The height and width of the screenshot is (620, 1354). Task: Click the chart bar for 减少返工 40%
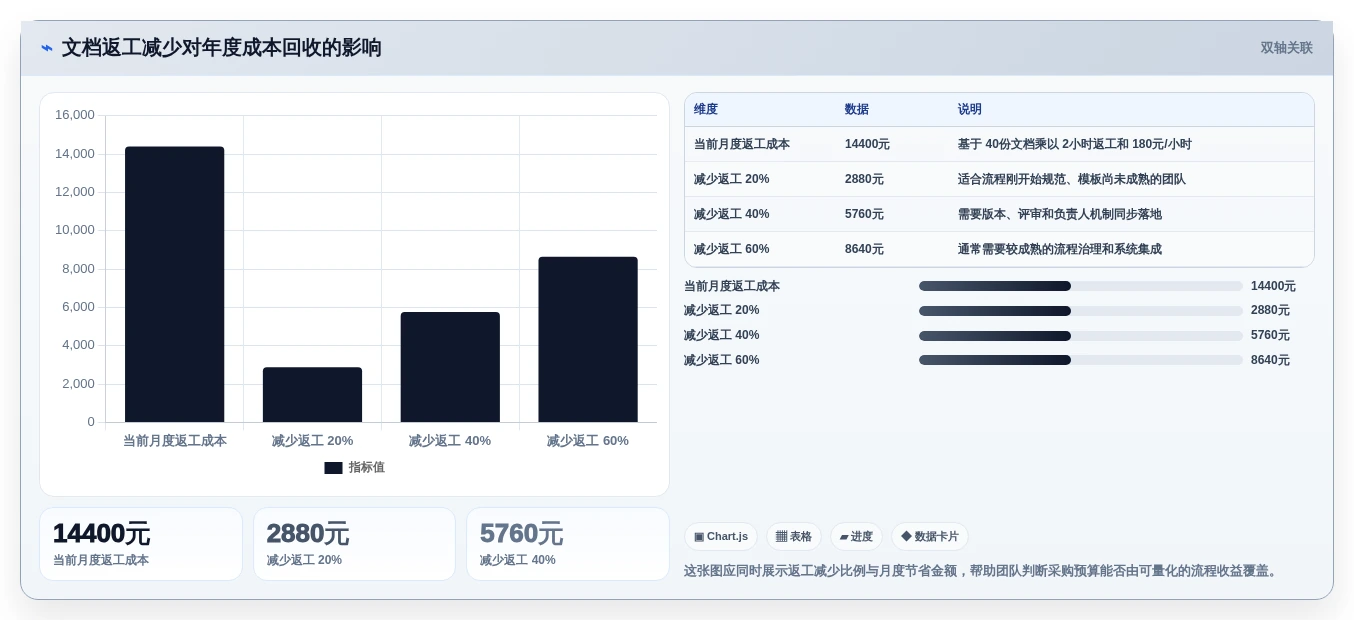450,367
